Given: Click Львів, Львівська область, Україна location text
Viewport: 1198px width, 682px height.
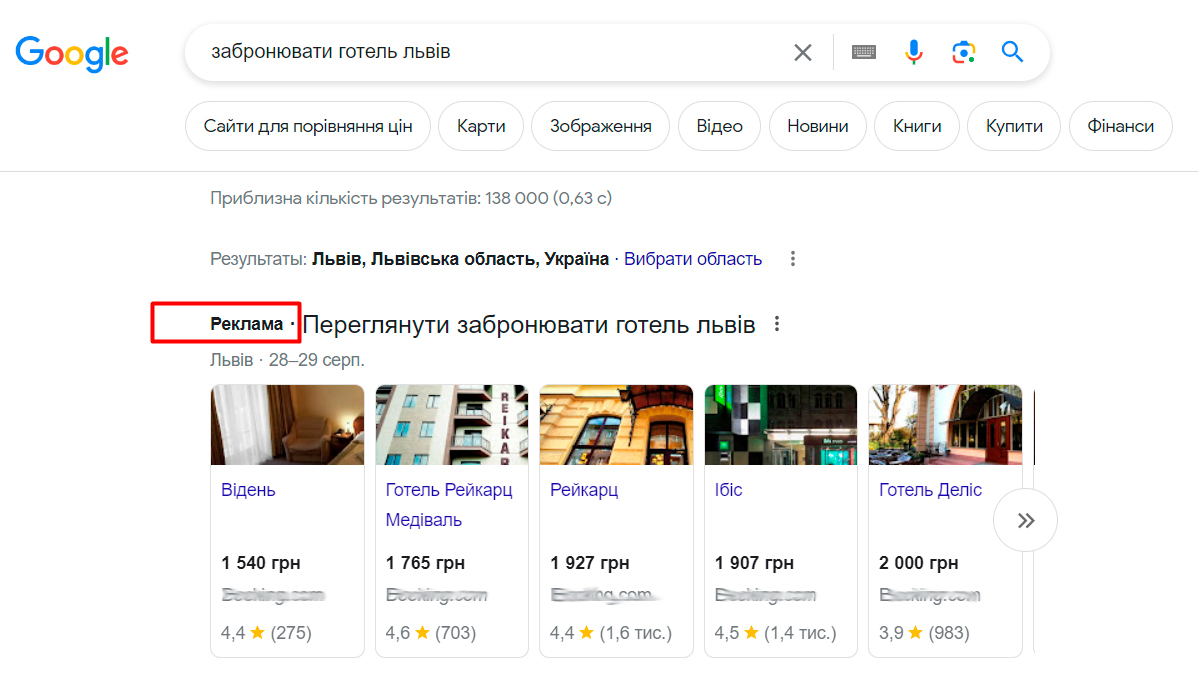Looking at the screenshot, I should (x=460, y=259).
